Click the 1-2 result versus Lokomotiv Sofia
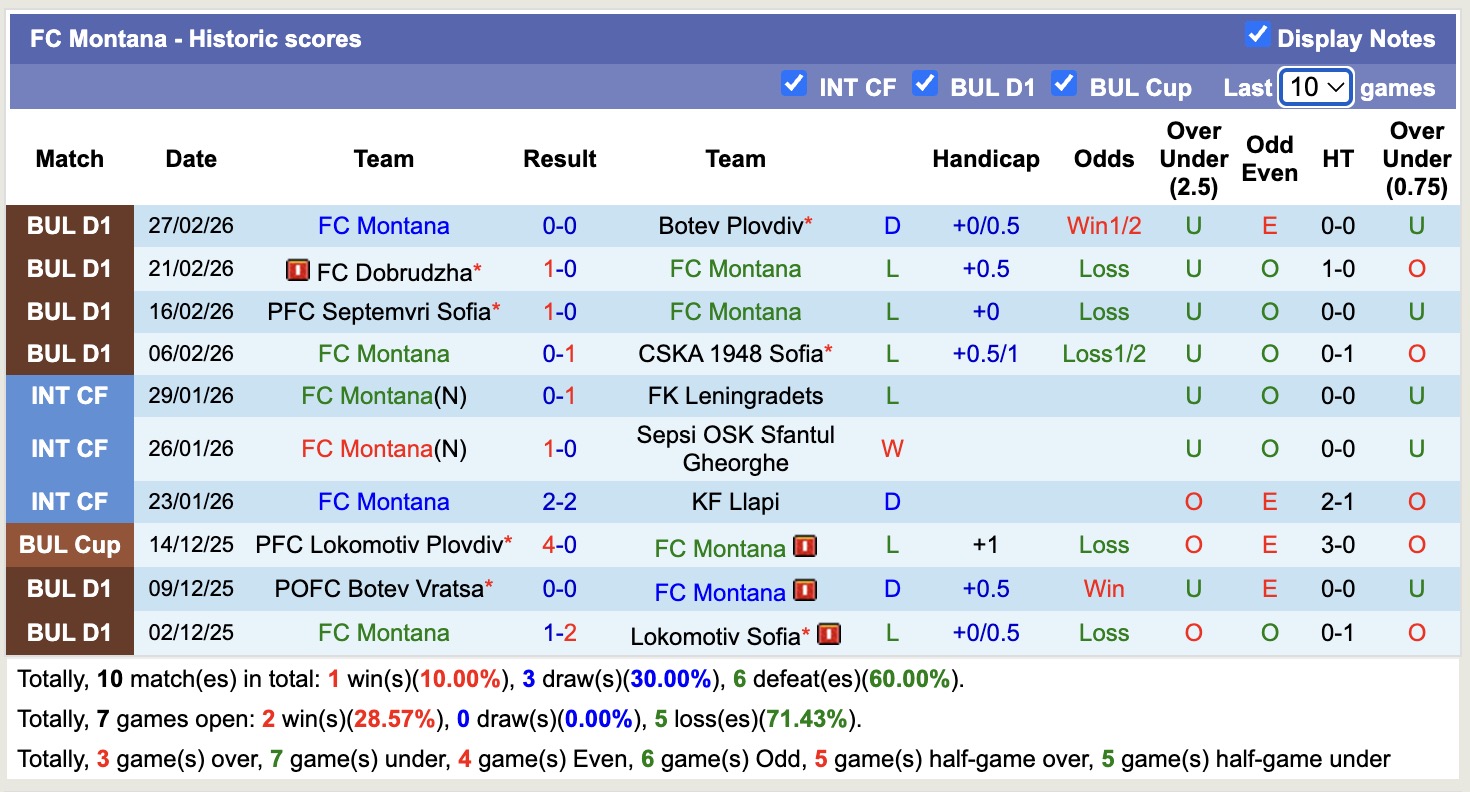Viewport: 1470px width, 792px height. pos(559,633)
